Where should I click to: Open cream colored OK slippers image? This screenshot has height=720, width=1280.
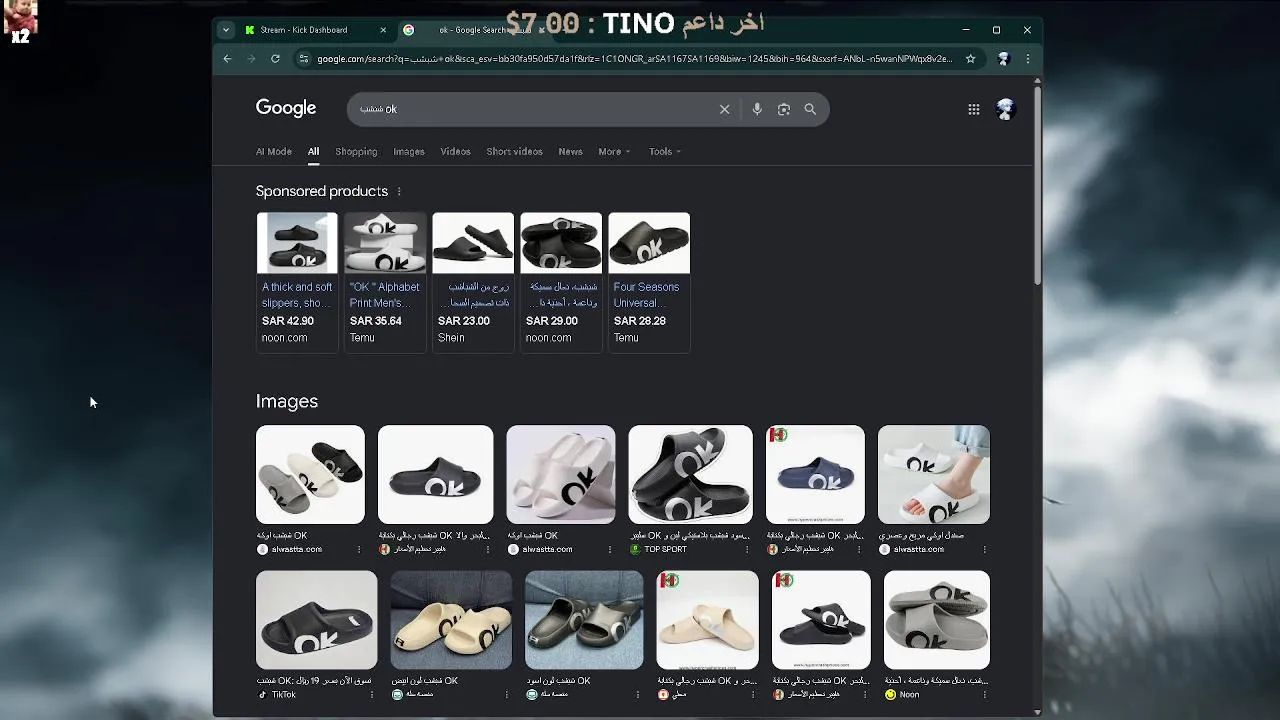click(x=451, y=620)
